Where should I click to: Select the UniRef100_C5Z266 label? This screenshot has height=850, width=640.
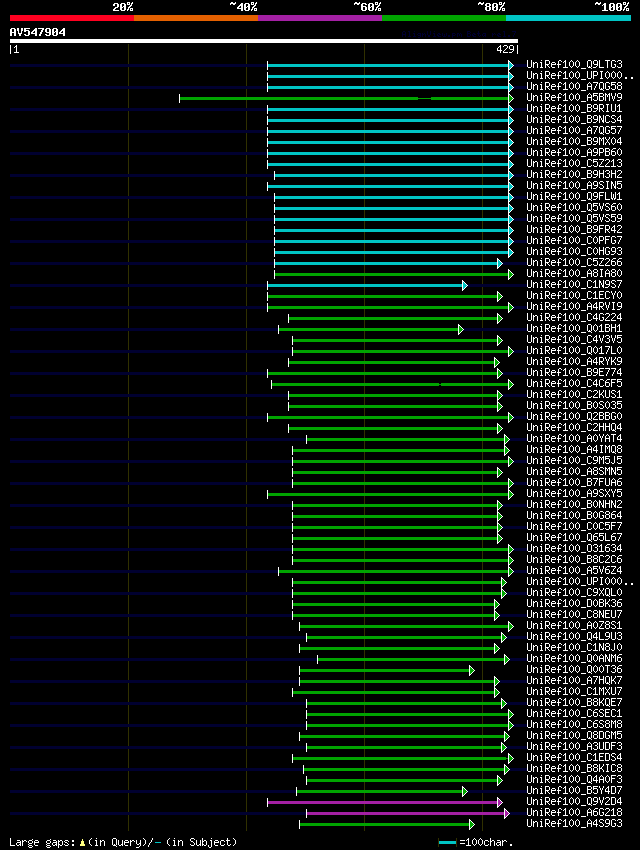[574, 263]
